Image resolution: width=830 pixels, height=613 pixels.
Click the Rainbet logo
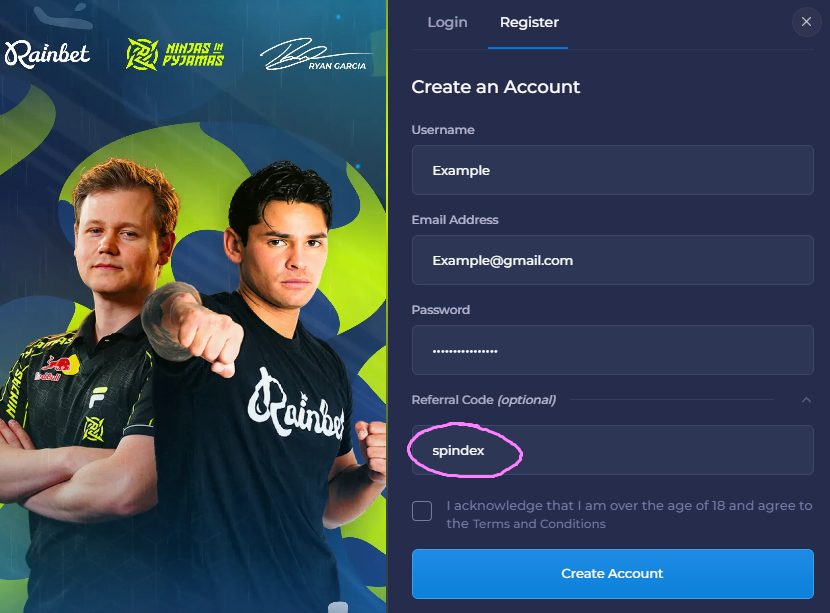point(49,55)
